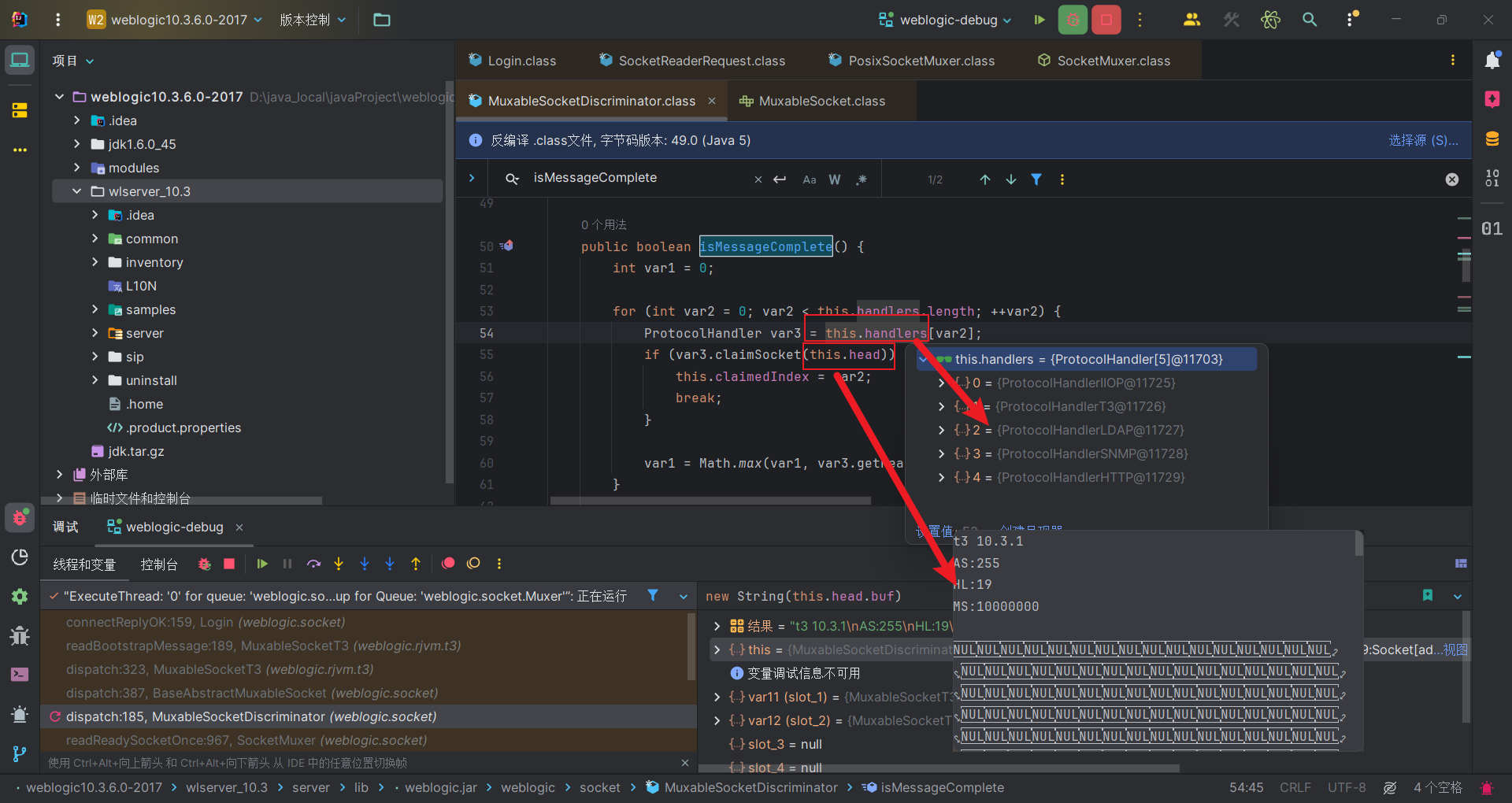Close the MuxableSocketDiscriminator.class tab
Screen dimensions: 1512x803
pos(712,101)
